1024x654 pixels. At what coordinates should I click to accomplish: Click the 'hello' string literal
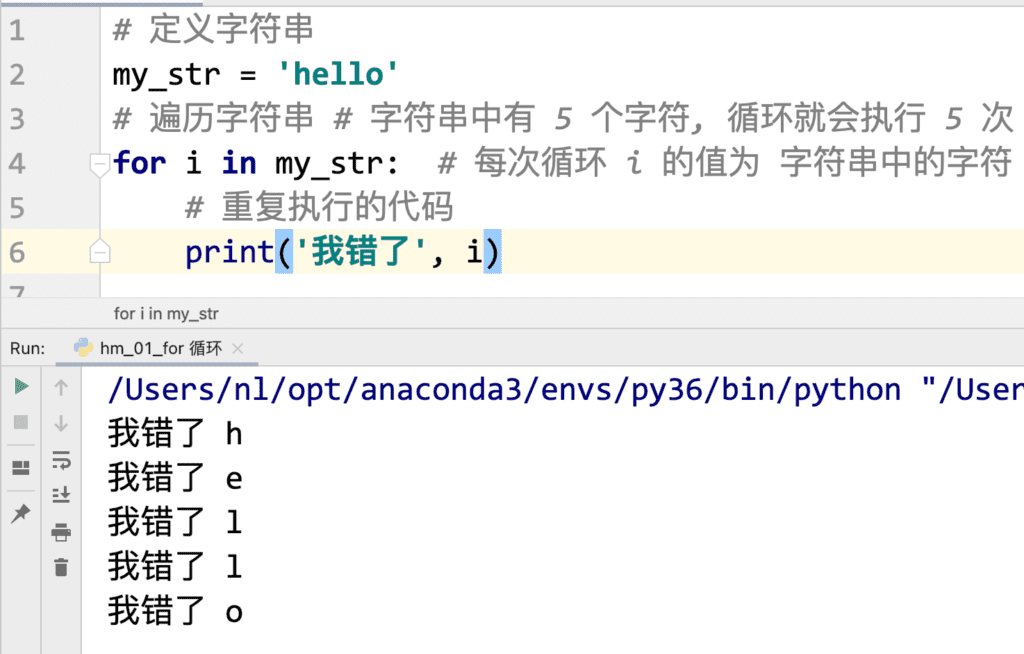[338, 74]
